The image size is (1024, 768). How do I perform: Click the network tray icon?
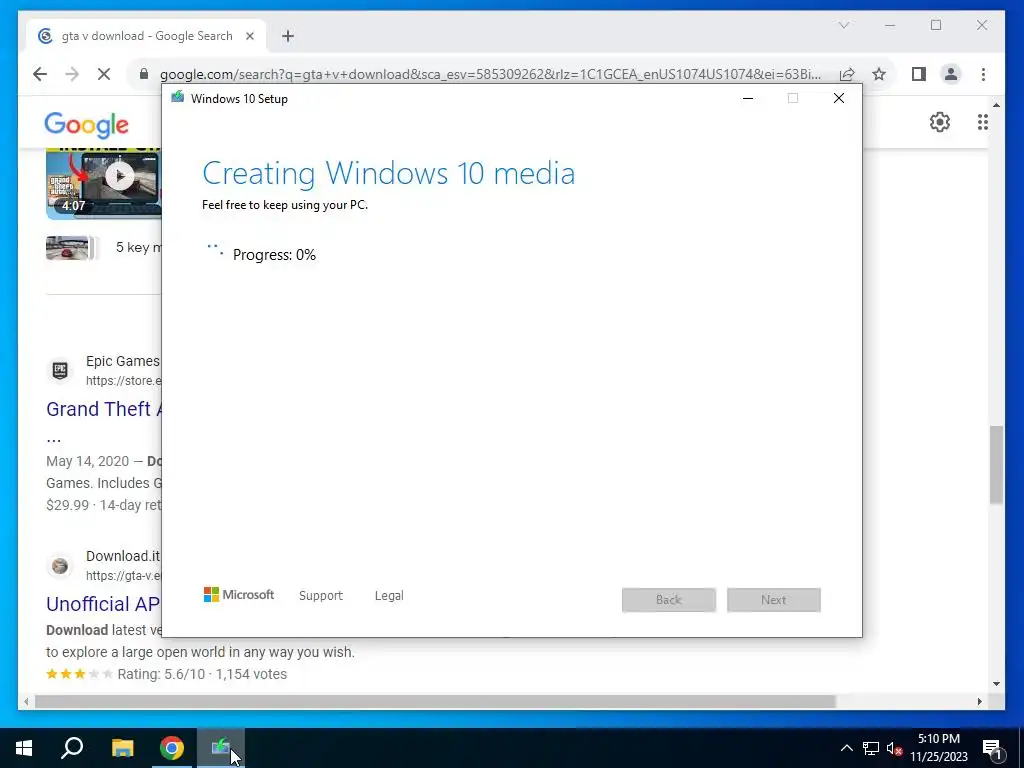coord(871,748)
